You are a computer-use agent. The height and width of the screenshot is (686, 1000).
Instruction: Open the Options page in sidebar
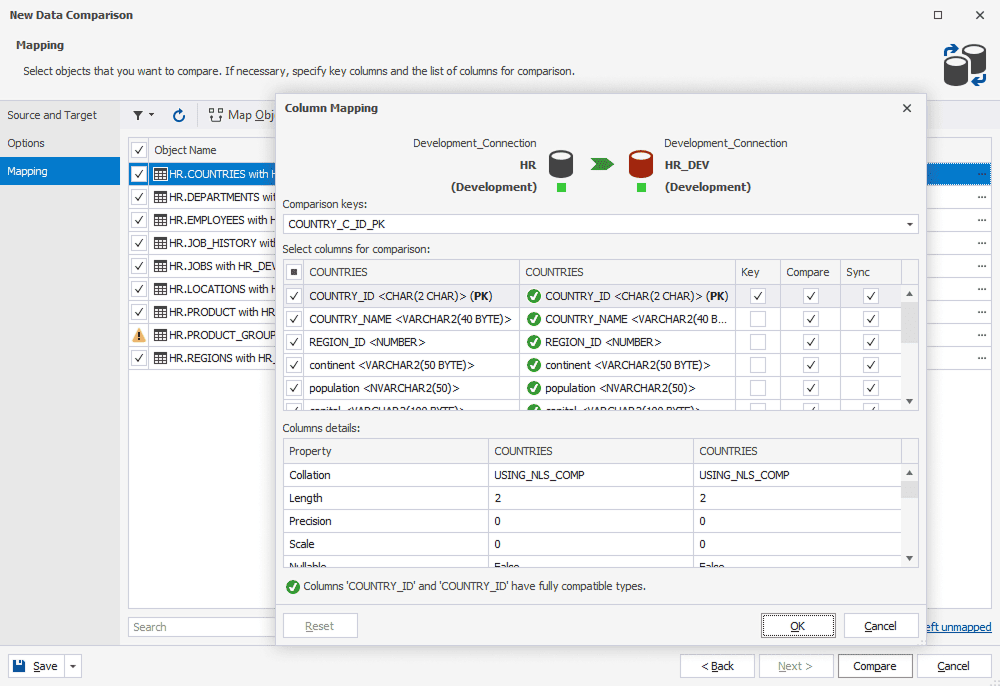(26, 143)
